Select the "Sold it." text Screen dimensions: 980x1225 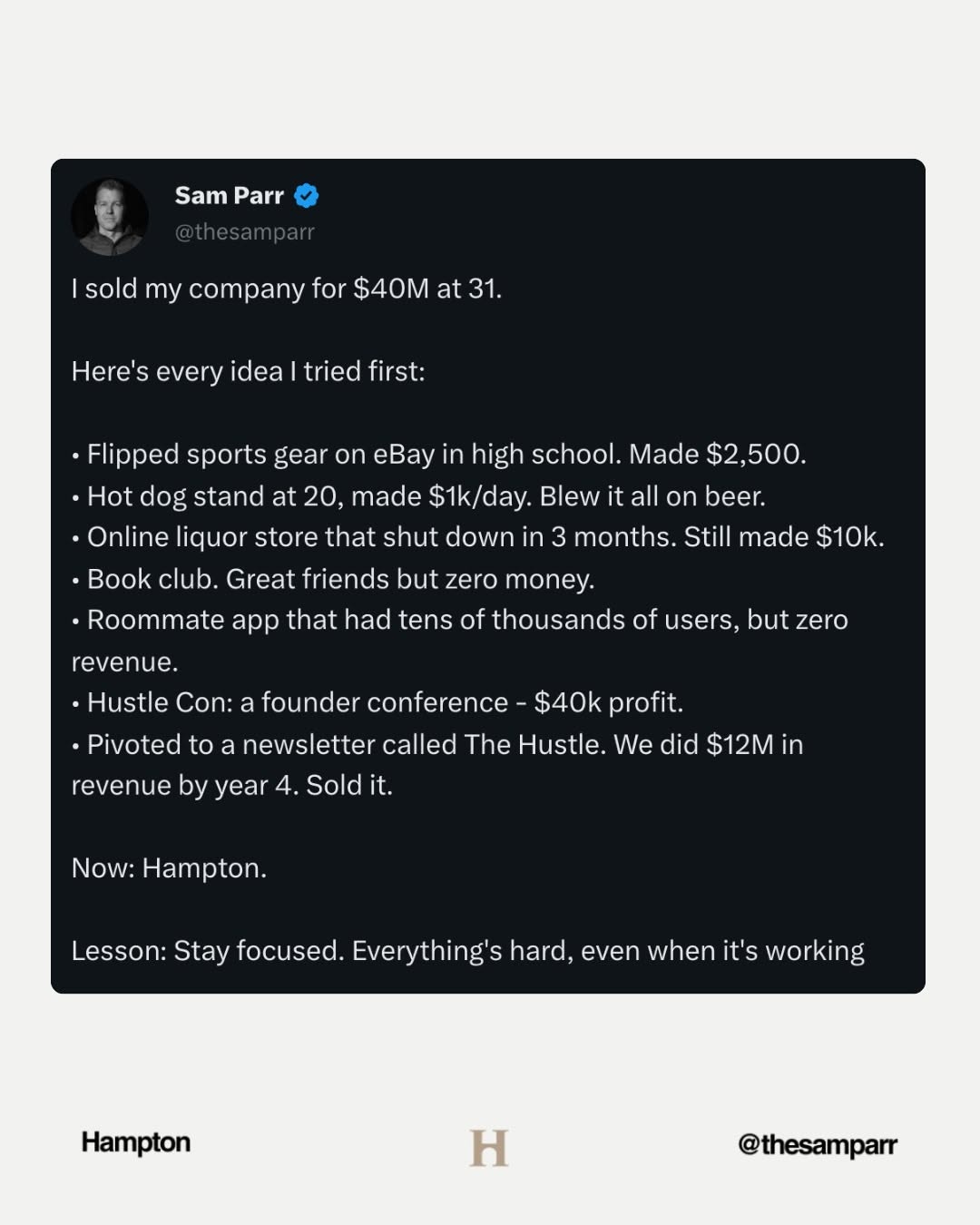pyautogui.click(x=349, y=785)
